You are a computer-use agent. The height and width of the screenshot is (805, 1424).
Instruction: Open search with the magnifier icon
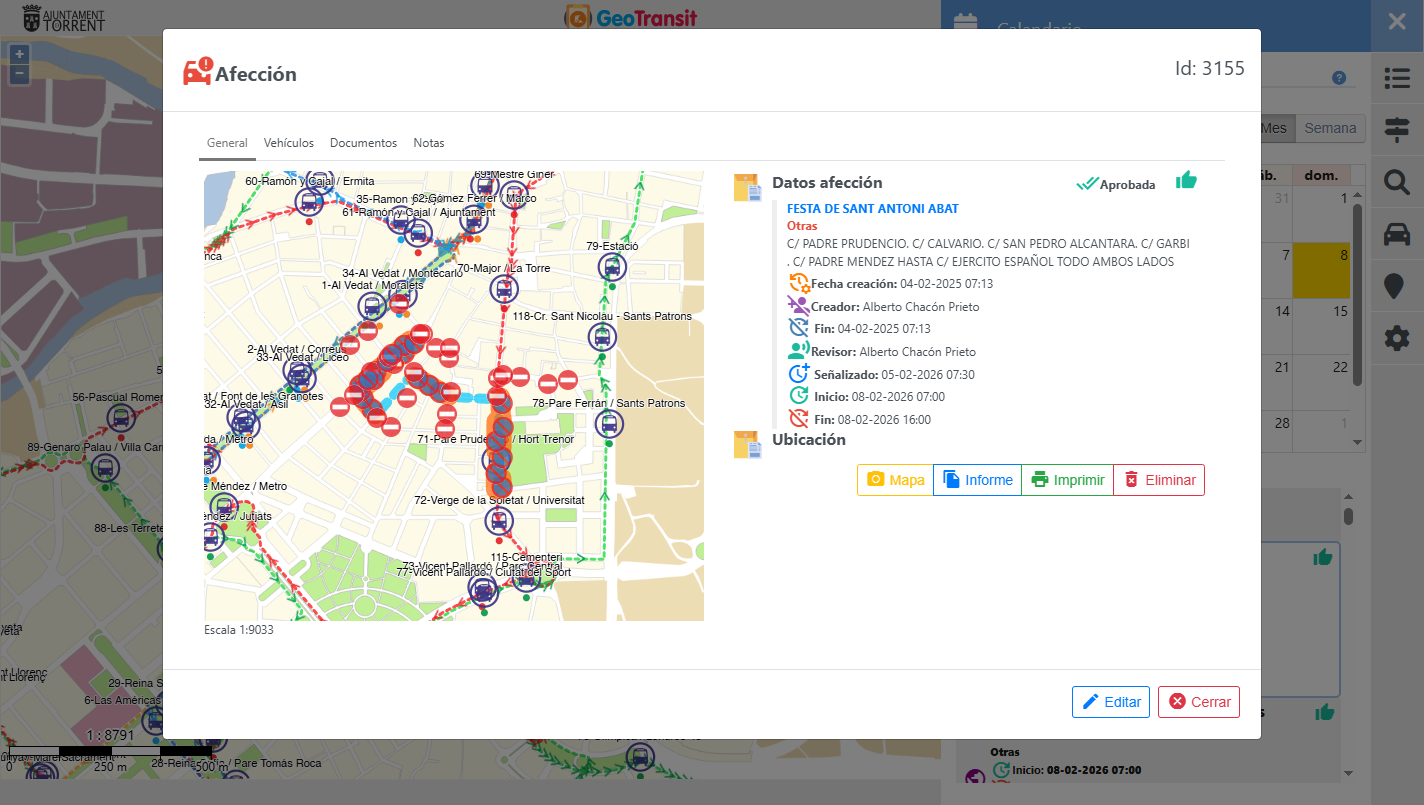[1397, 181]
